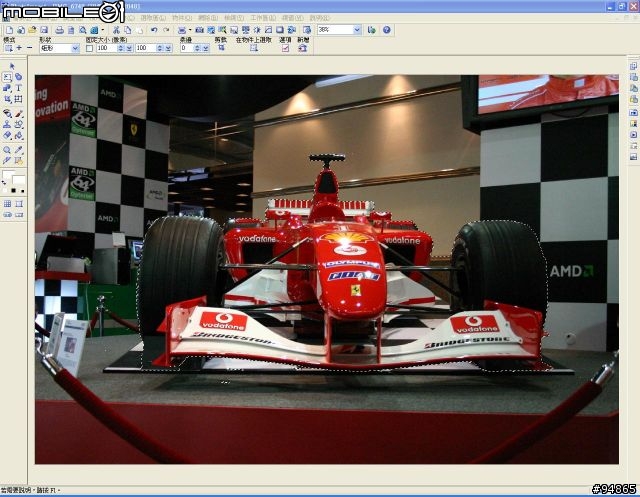Open the zoom percentage dropdown
Image resolution: width=640 pixels, height=497 pixels.
357,30
